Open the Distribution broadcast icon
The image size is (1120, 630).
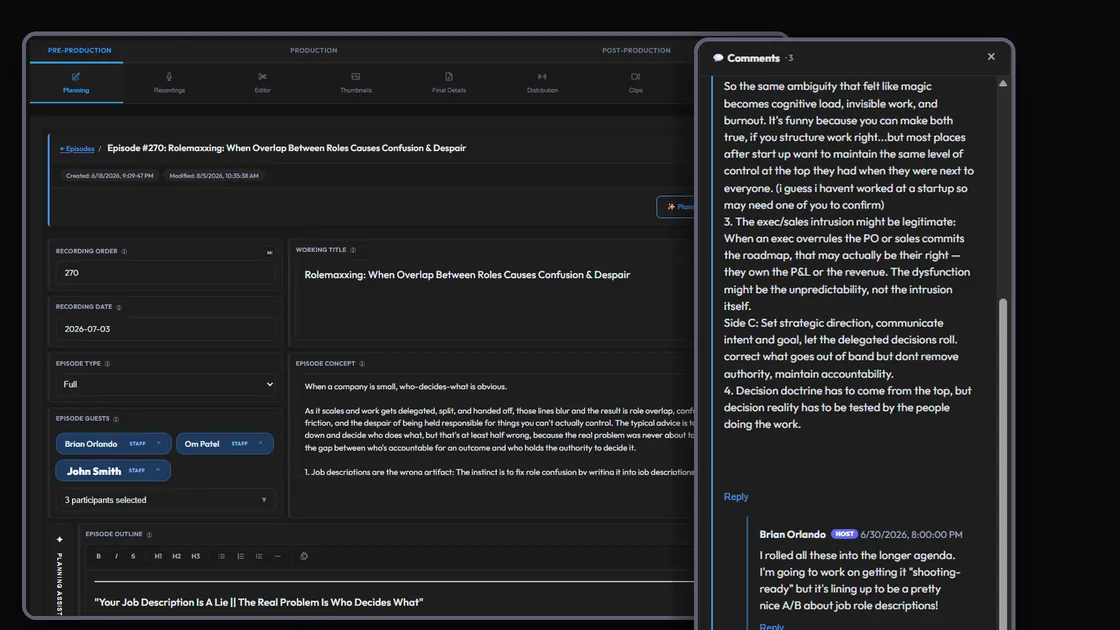click(x=542, y=76)
